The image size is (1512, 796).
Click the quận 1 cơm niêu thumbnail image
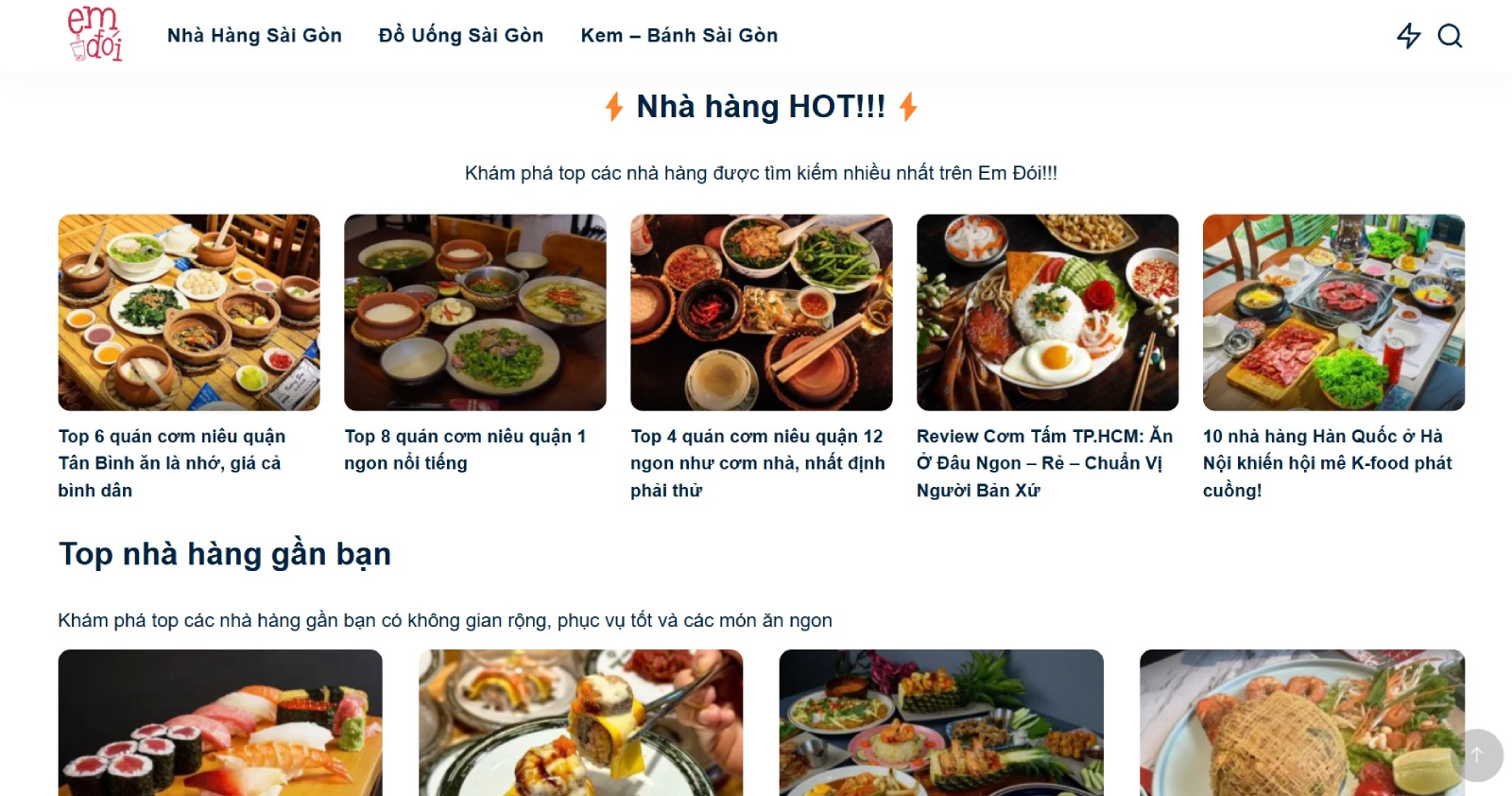475,313
